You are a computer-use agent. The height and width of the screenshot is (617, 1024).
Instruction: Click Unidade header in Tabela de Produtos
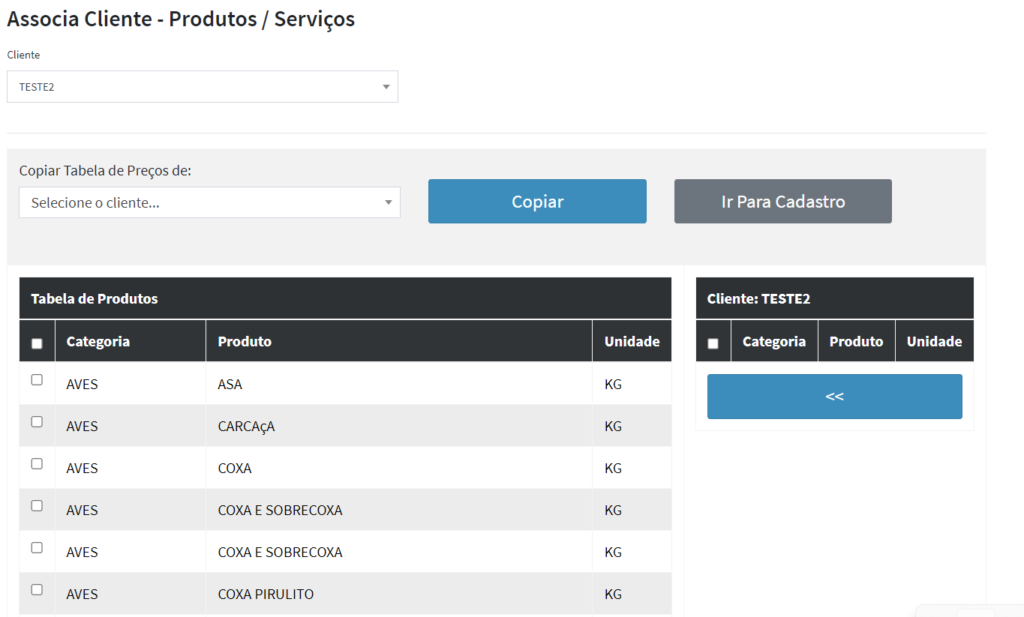[631, 342]
